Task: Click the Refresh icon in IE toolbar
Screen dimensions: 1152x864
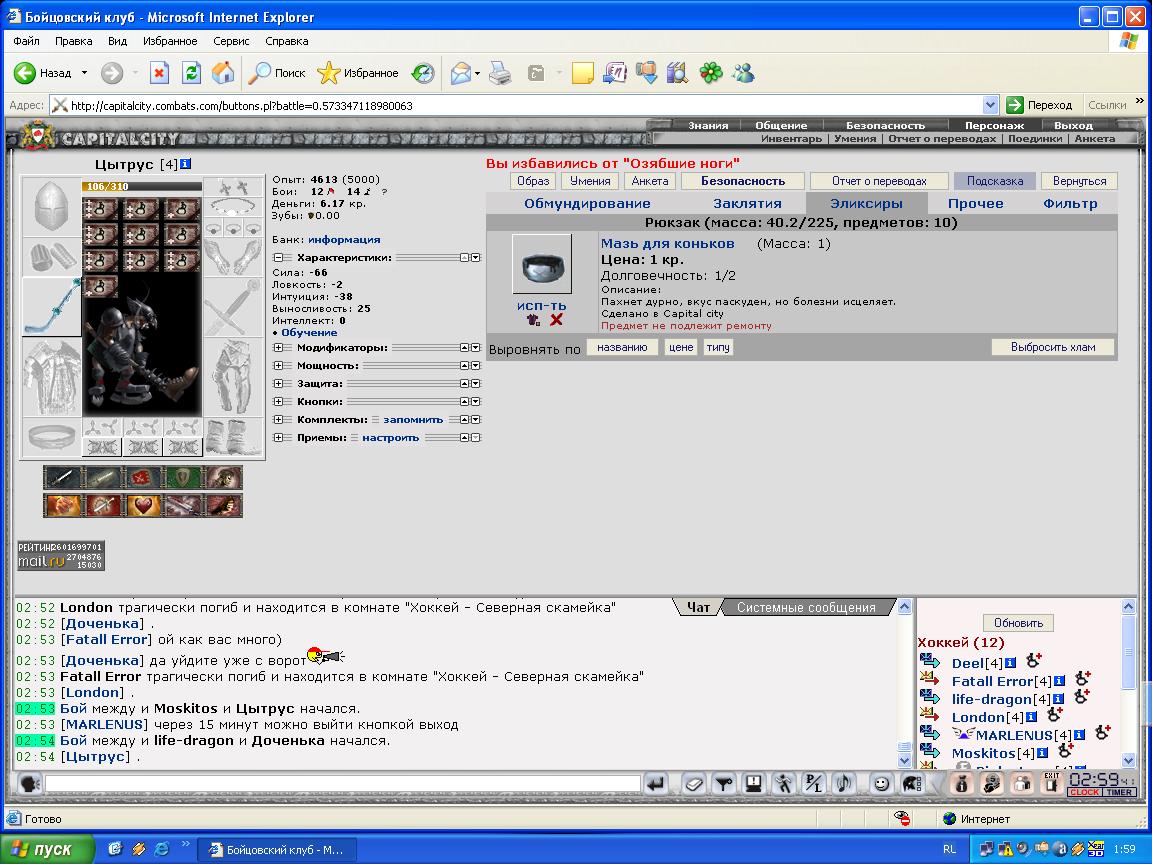Action: point(192,73)
